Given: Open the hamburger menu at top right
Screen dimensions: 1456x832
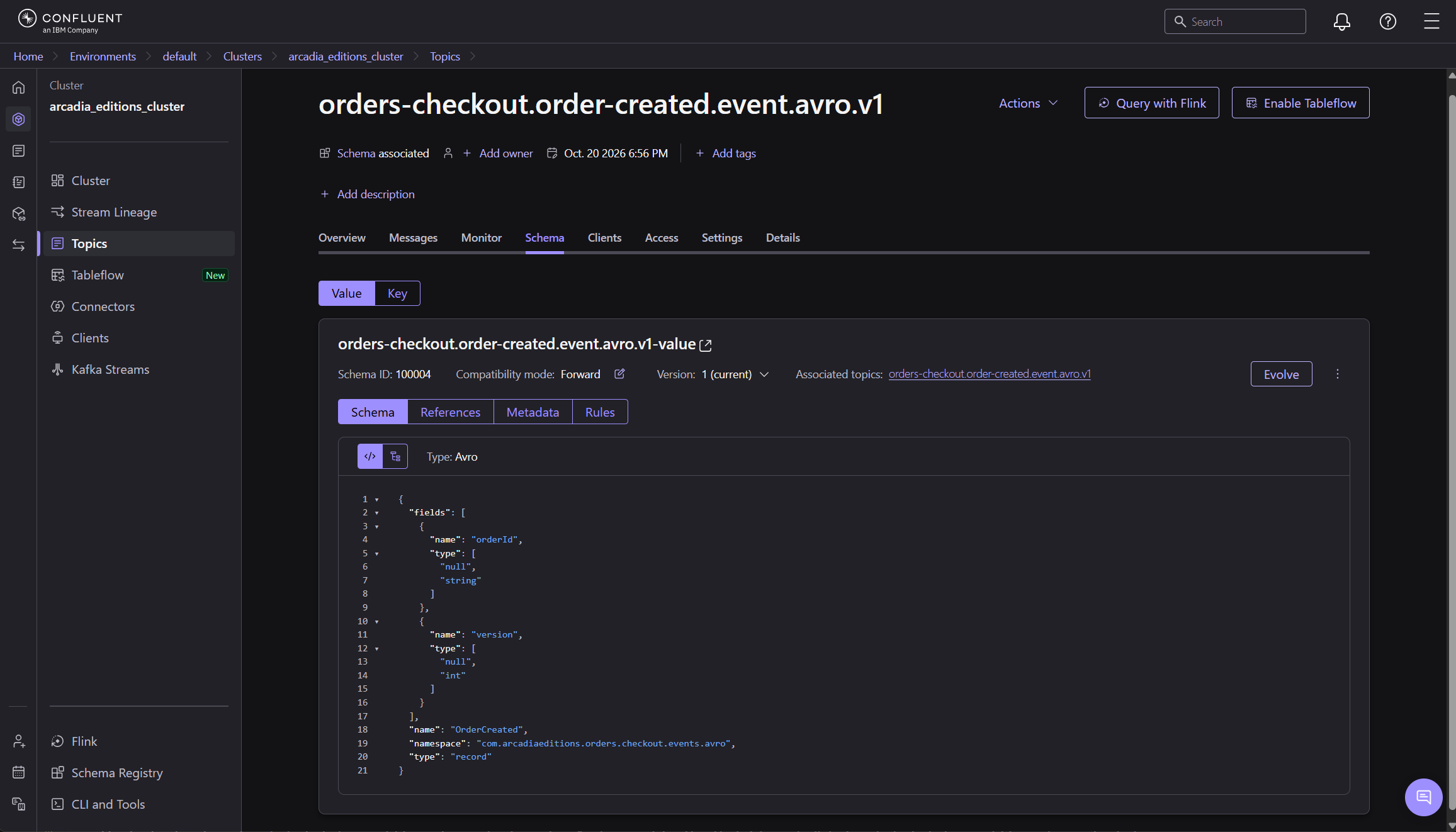Looking at the screenshot, I should pyautogui.click(x=1431, y=21).
